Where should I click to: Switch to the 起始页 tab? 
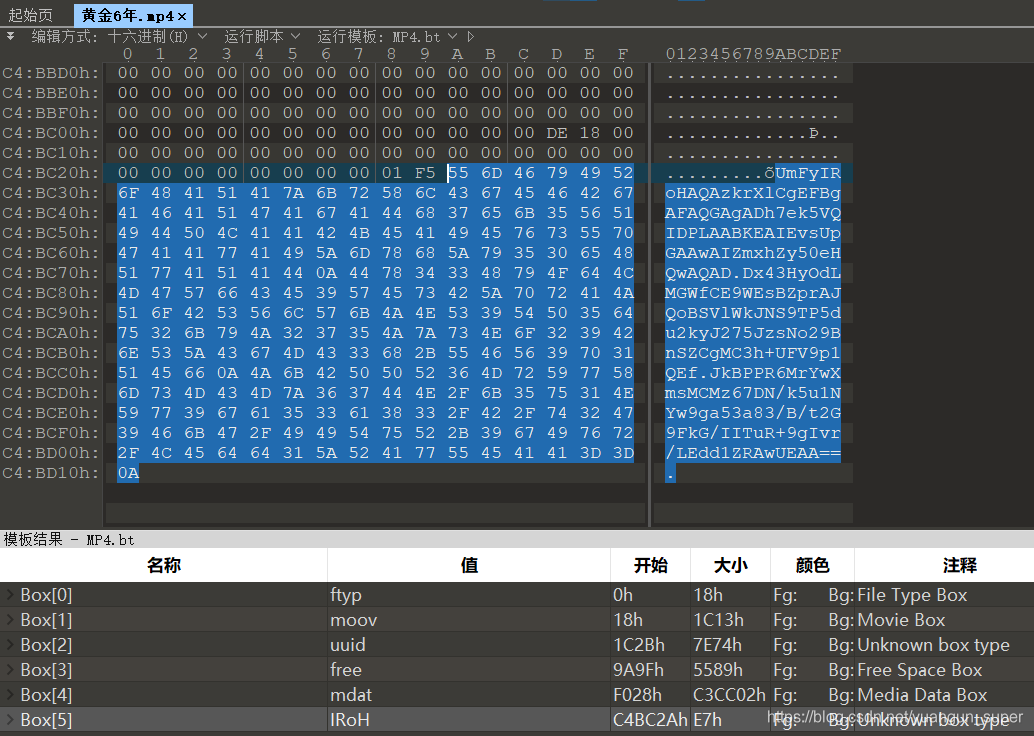tap(32, 15)
